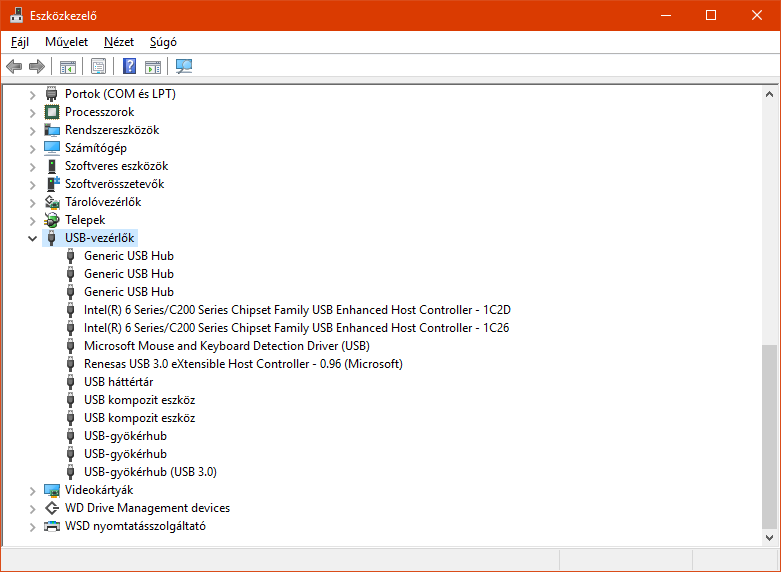Open the Művelet menu
The image size is (781, 572).
click(66, 42)
